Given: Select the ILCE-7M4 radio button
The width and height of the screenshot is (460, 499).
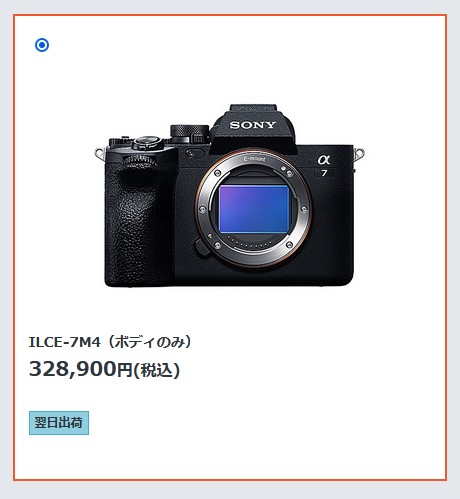Looking at the screenshot, I should (x=42, y=45).
